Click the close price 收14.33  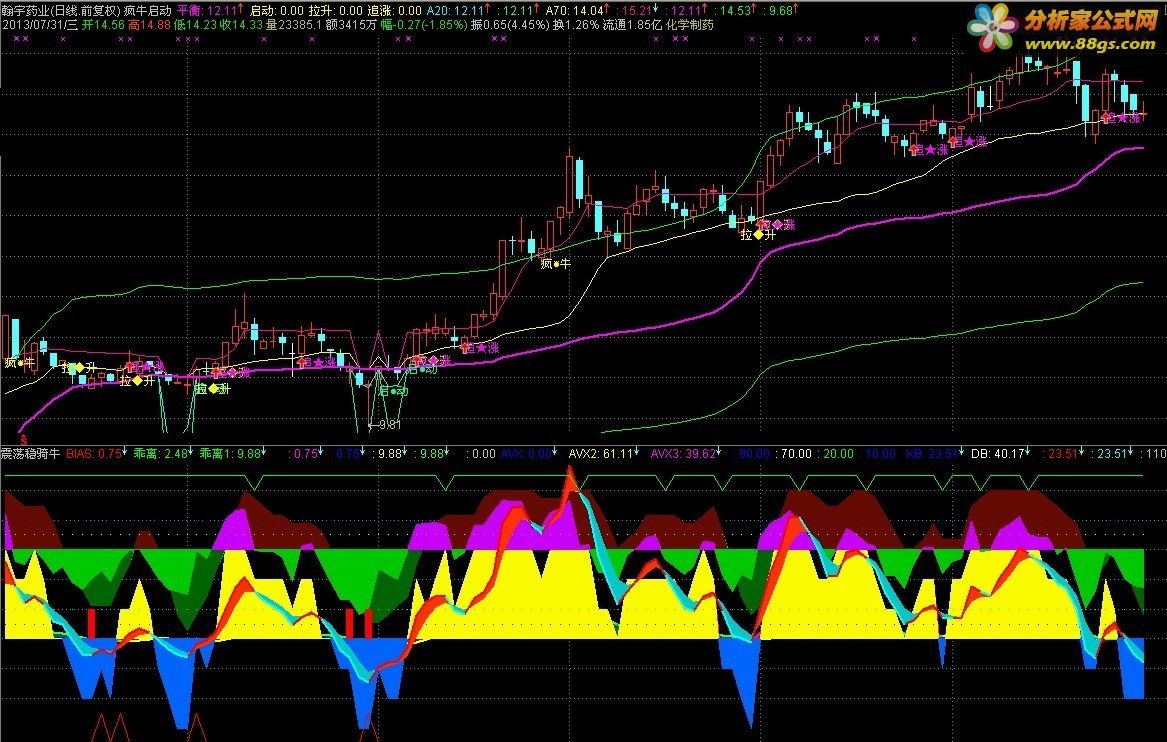point(241,25)
